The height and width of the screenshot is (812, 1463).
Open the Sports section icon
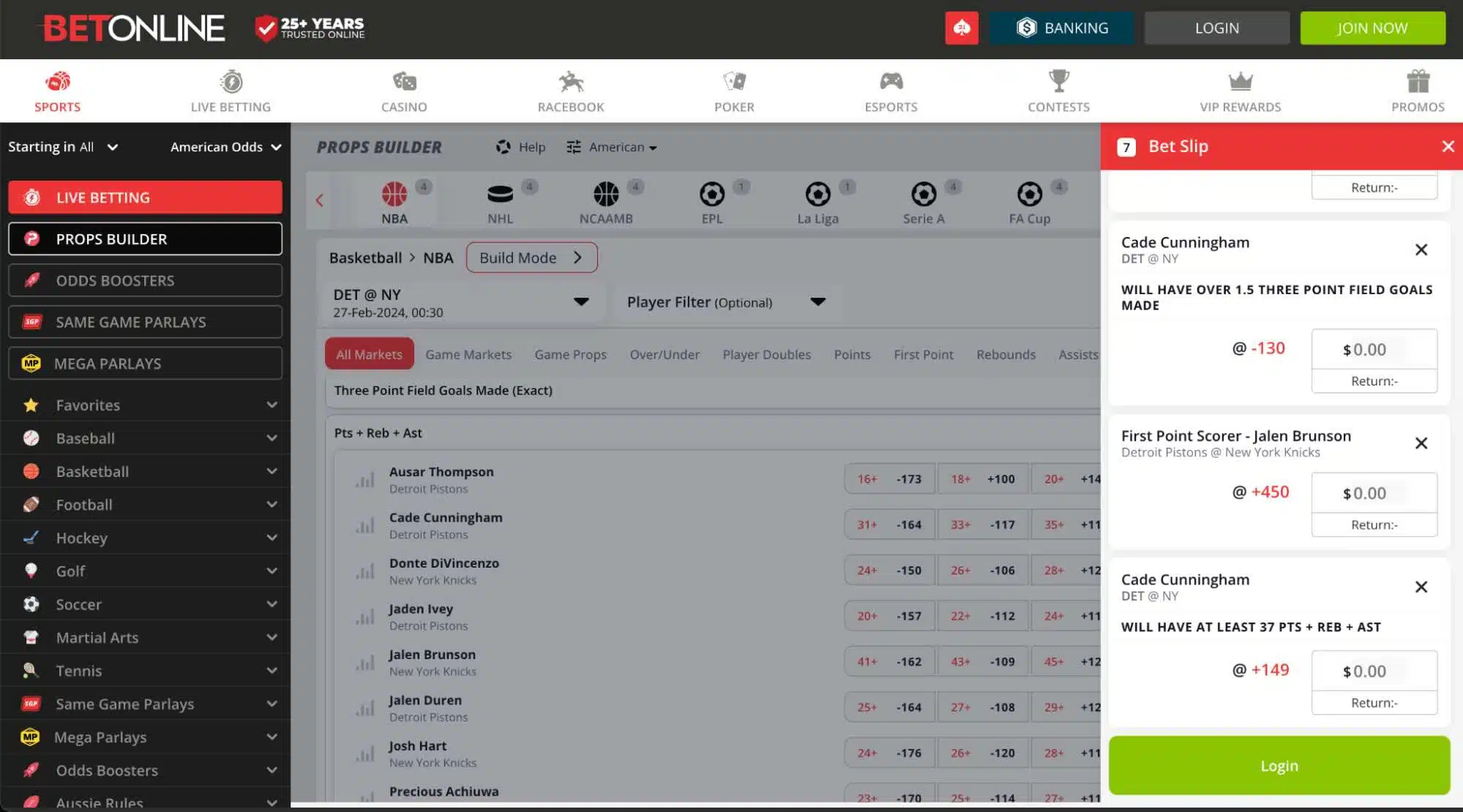point(57,82)
